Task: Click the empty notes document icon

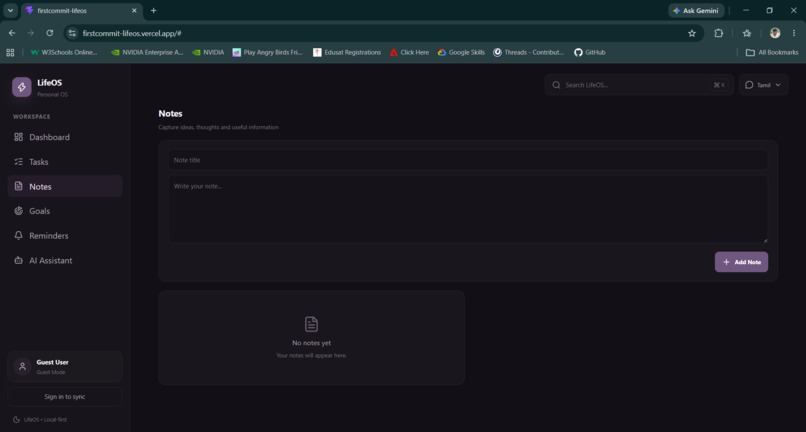Action: pyautogui.click(x=312, y=324)
